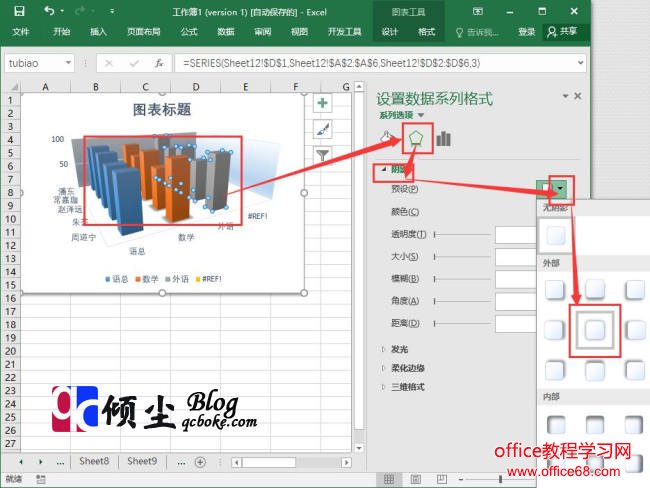Expand the formula bar with its chevron
The width and height of the screenshot is (650, 488).
click(581, 63)
